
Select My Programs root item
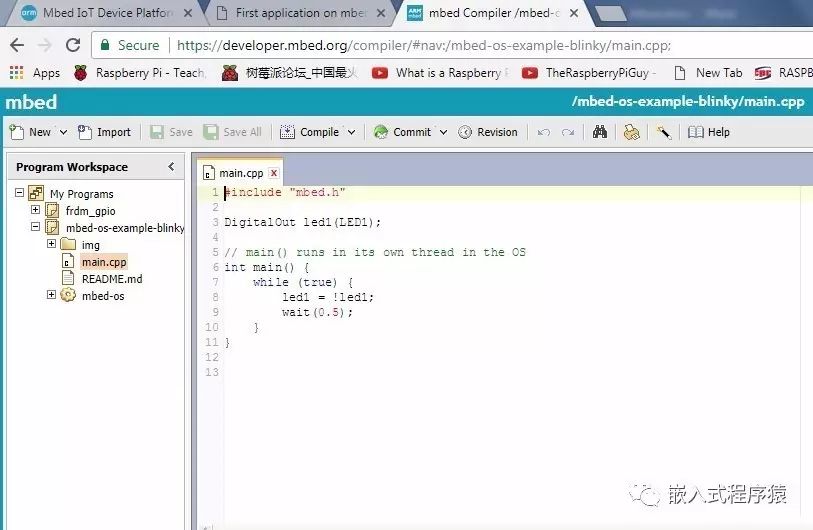[x=81, y=194]
